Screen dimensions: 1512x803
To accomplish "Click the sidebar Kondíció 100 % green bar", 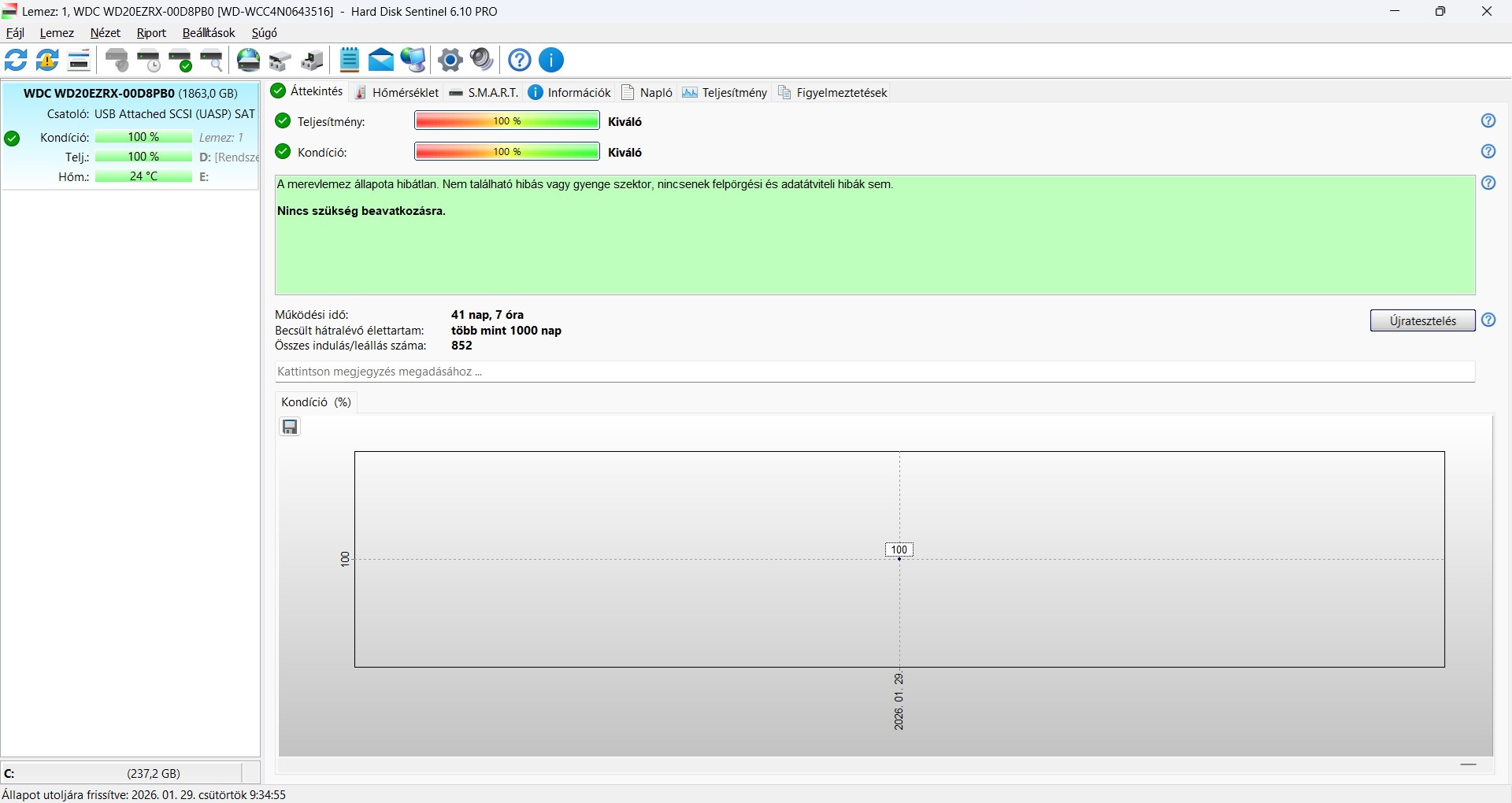I will point(144,137).
